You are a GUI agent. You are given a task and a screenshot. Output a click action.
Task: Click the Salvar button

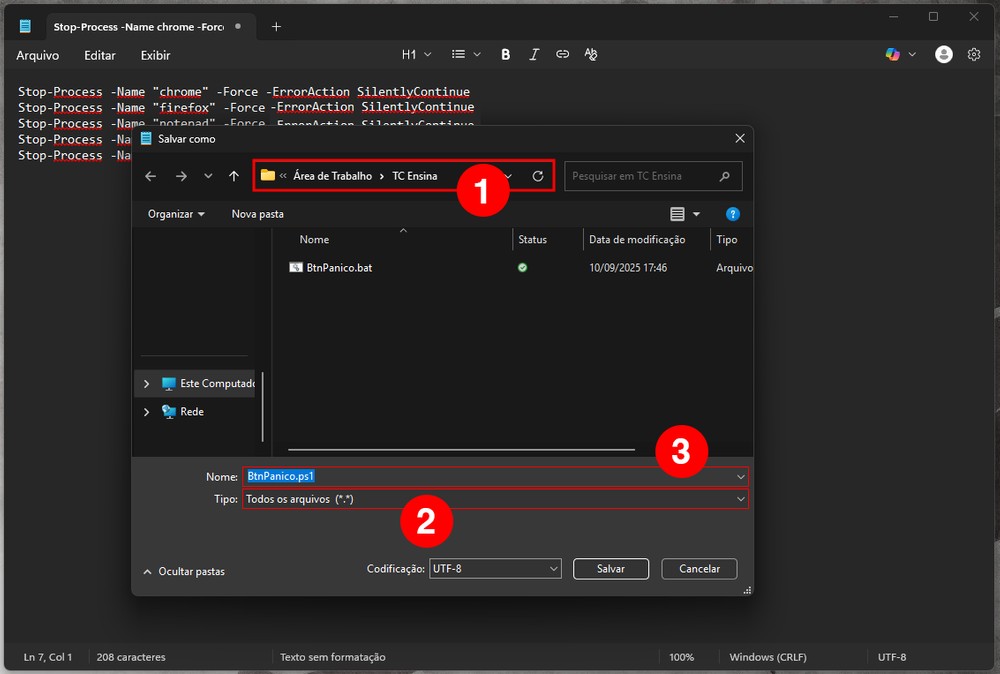[610, 569]
